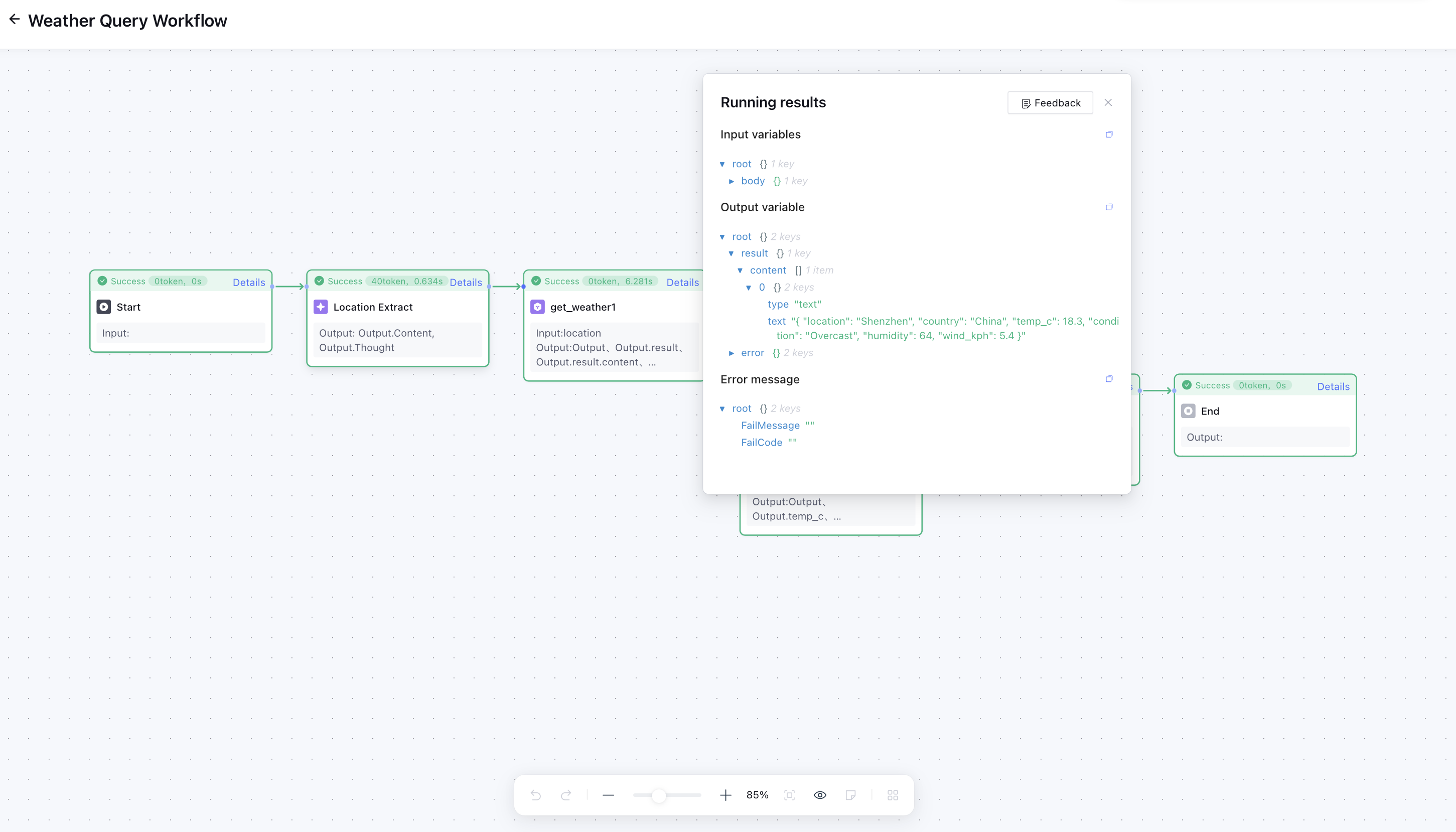Click the sticky note icon in the bottom toolbar
The image size is (1456, 832).
pyautogui.click(x=850, y=794)
